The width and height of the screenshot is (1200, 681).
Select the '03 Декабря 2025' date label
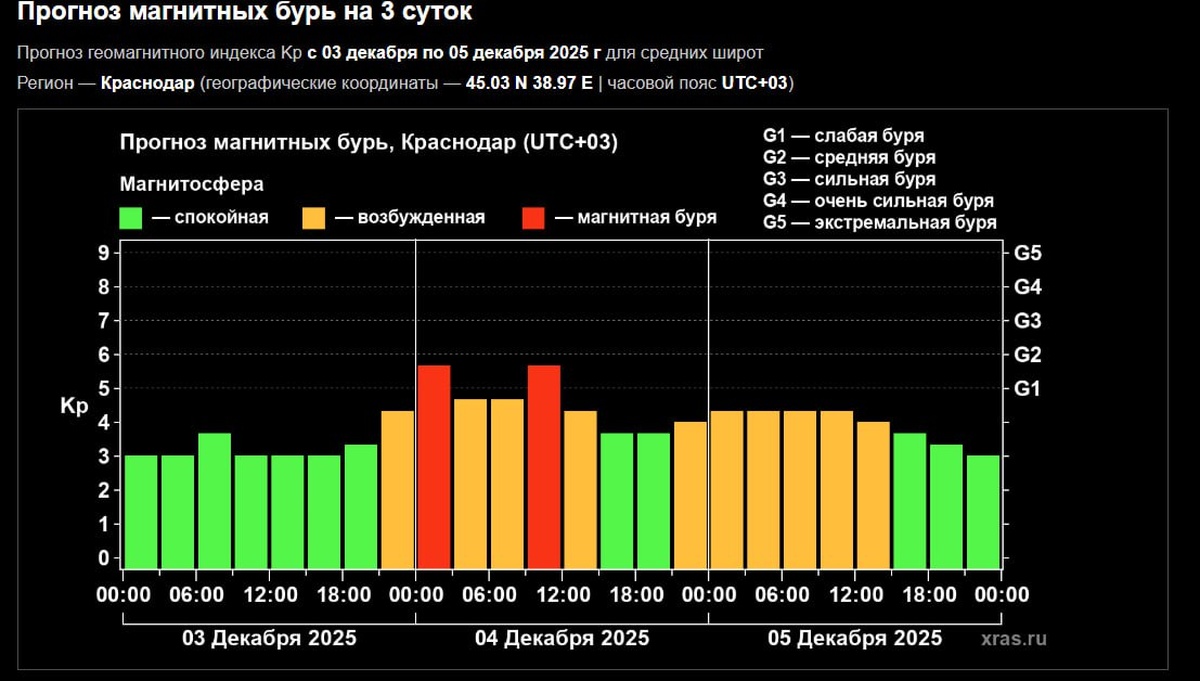pos(269,638)
